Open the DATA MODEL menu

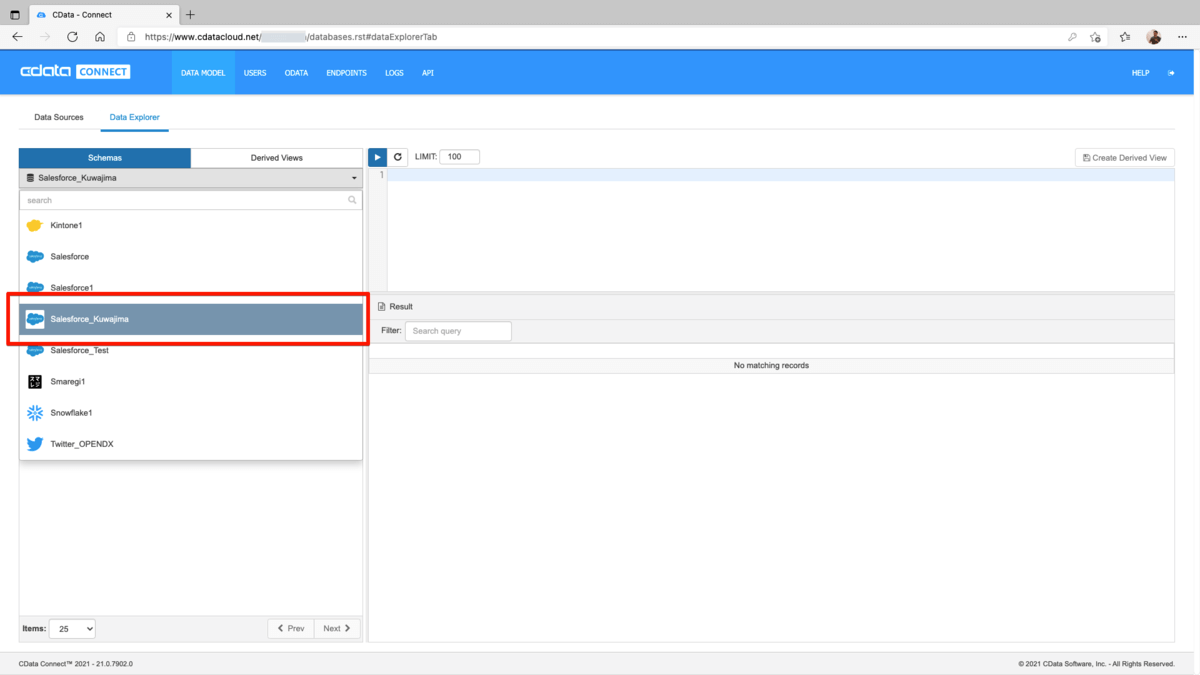(x=203, y=73)
